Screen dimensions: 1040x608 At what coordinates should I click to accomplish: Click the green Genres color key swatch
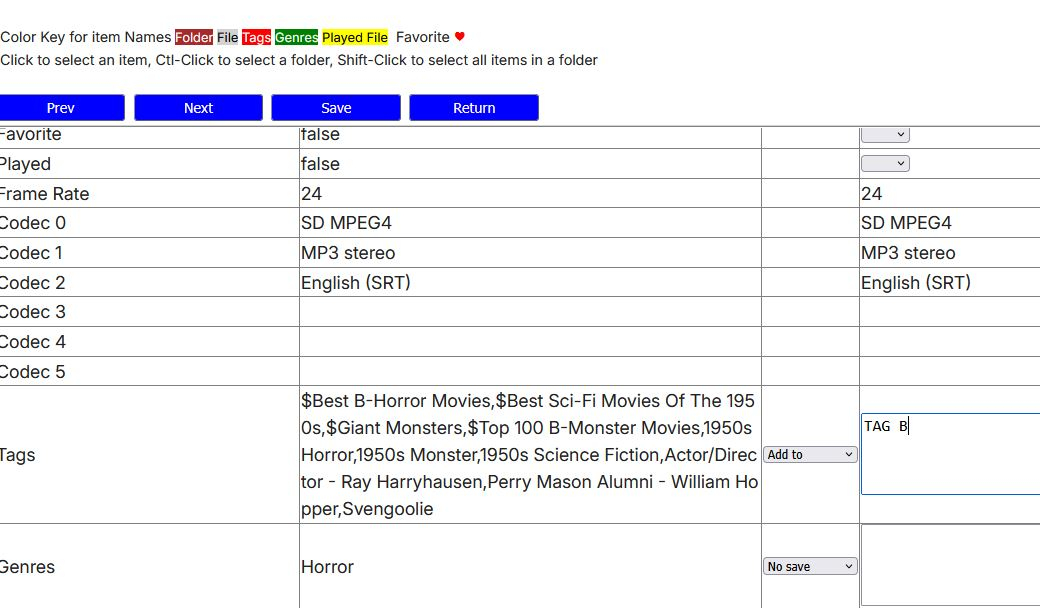(296, 37)
